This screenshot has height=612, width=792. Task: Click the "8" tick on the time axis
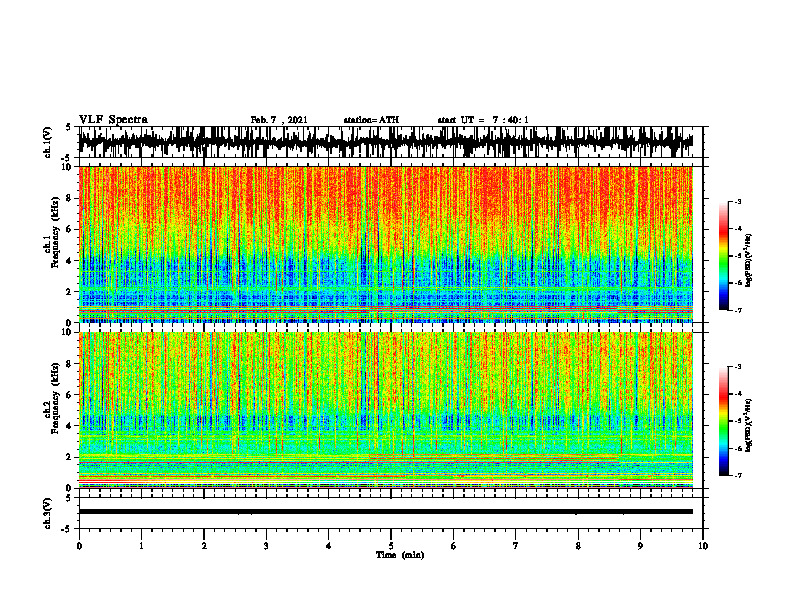tap(578, 546)
